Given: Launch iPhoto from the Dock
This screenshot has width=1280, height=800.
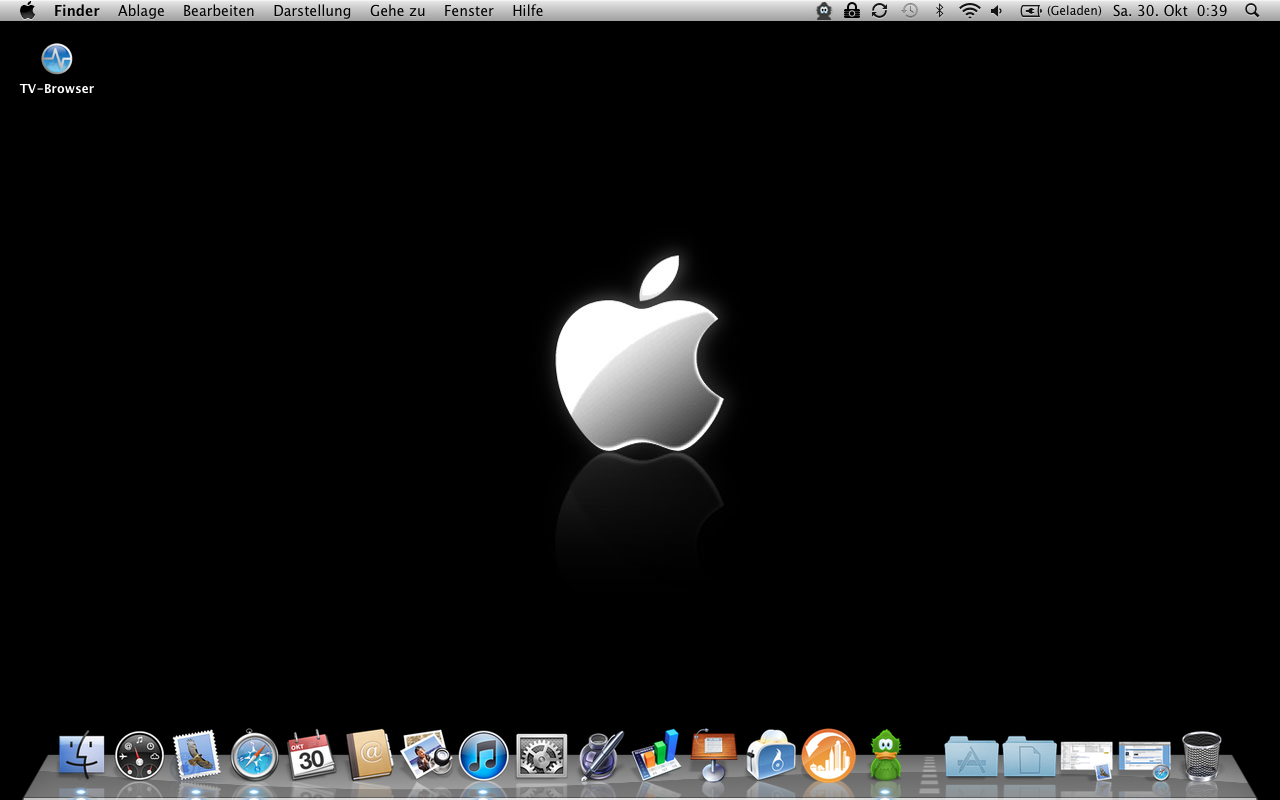Looking at the screenshot, I should point(426,755).
